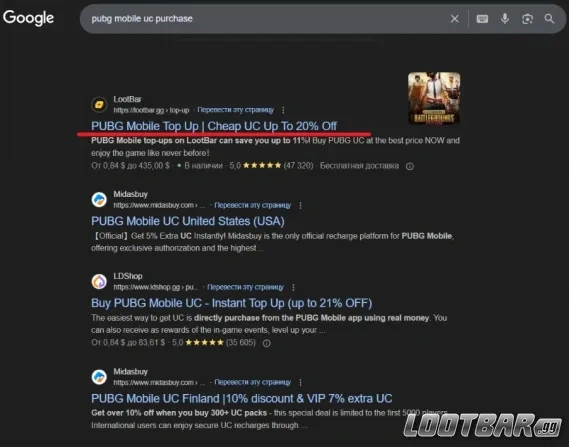The width and height of the screenshot is (569, 447).
Task: Open Google Lens image search icon
Action: 527,19
